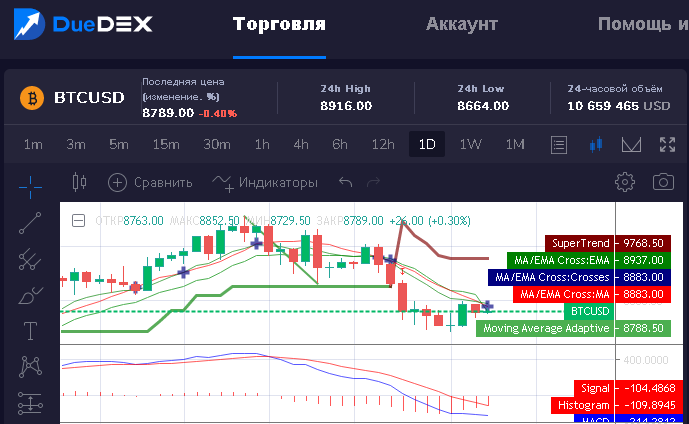The image size is (689, 424).
Task: Click the MA/EMA Cross:Crosses label
Action: pos(579,277)
